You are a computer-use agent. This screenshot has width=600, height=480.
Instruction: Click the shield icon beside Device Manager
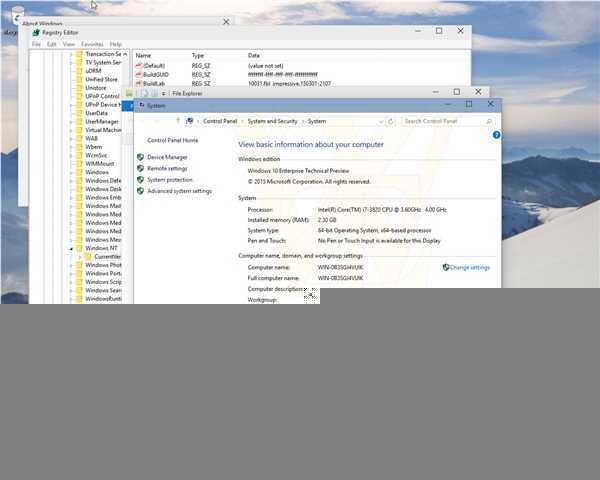tap(140, 157)
